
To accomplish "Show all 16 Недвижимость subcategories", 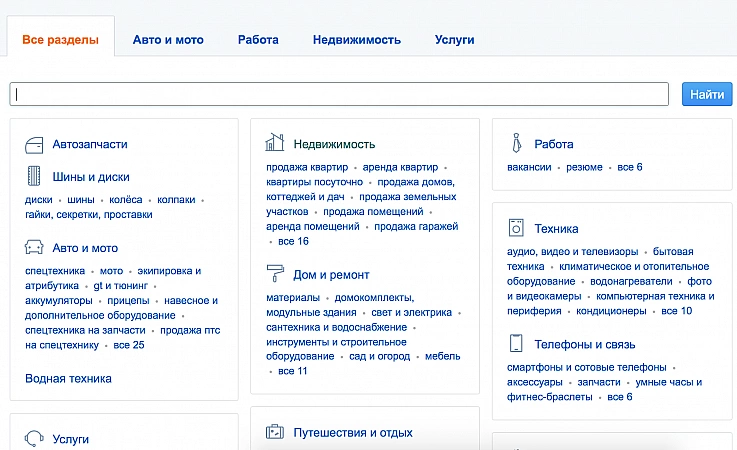I will coord(293,241).
